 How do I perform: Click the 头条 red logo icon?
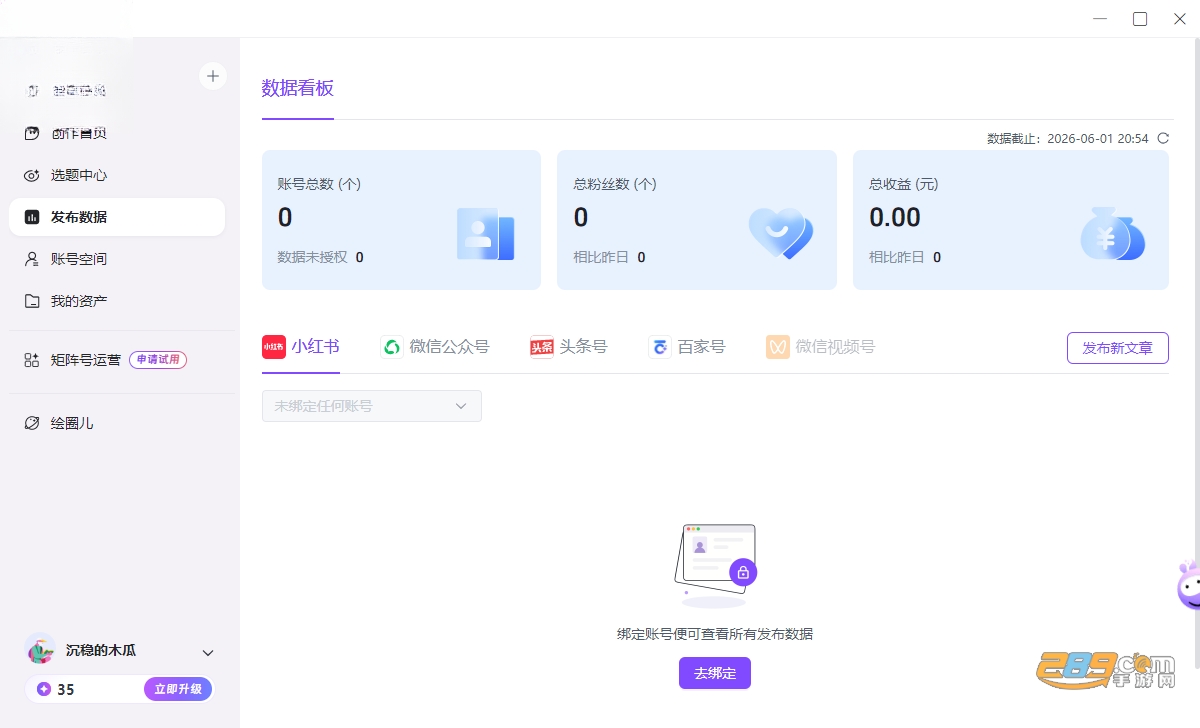click(542, 347)
